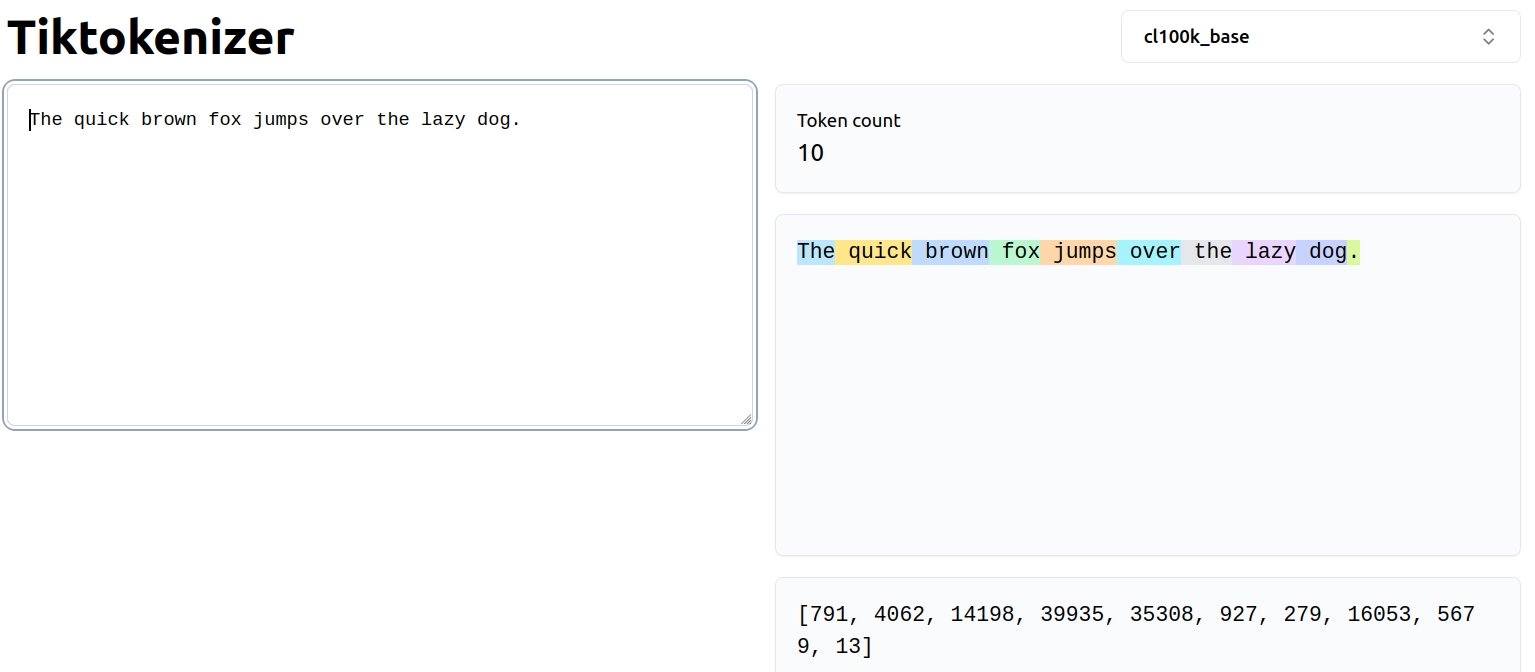Click the Token count value 10
Viewport: 1535px width, 672px height.
click(810, 153)
